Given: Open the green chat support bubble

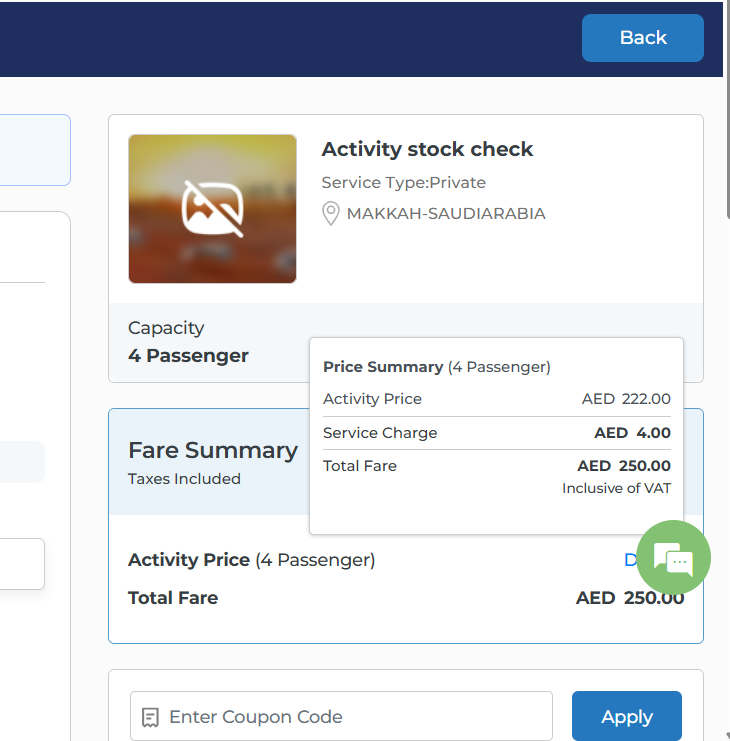Looking at the screenshot, I should pos(673,558).
